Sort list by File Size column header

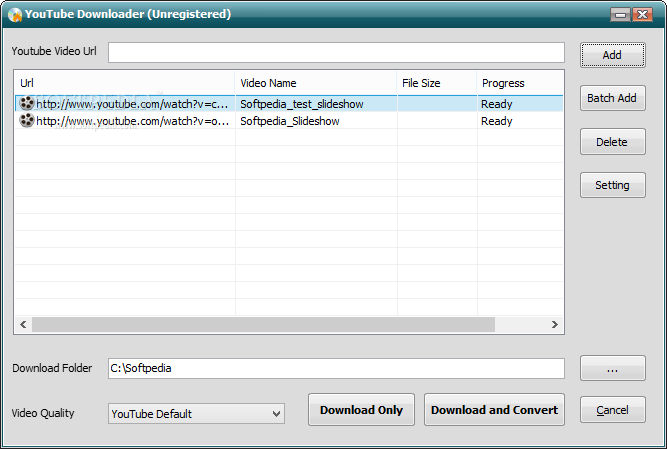pos(437,83)
